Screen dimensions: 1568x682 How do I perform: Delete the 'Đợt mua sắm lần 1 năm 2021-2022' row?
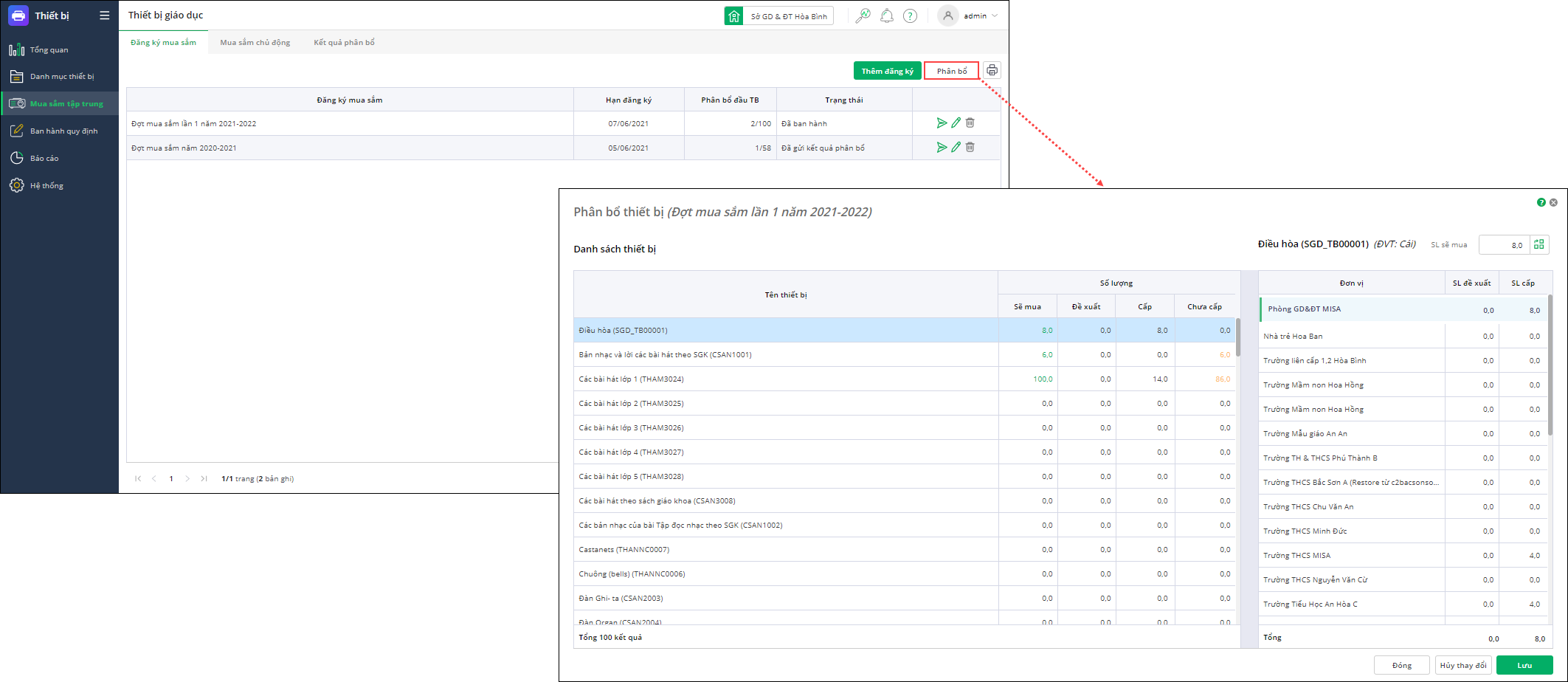970,123
